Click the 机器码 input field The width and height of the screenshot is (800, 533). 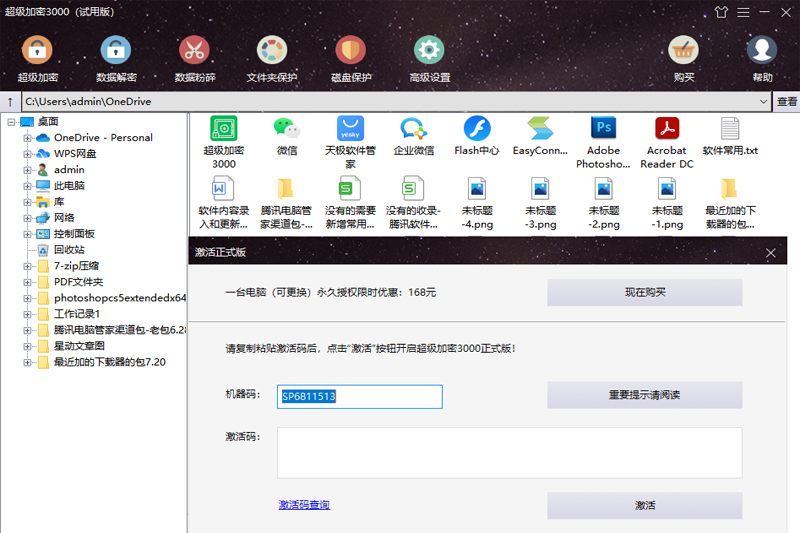[360, 396]
